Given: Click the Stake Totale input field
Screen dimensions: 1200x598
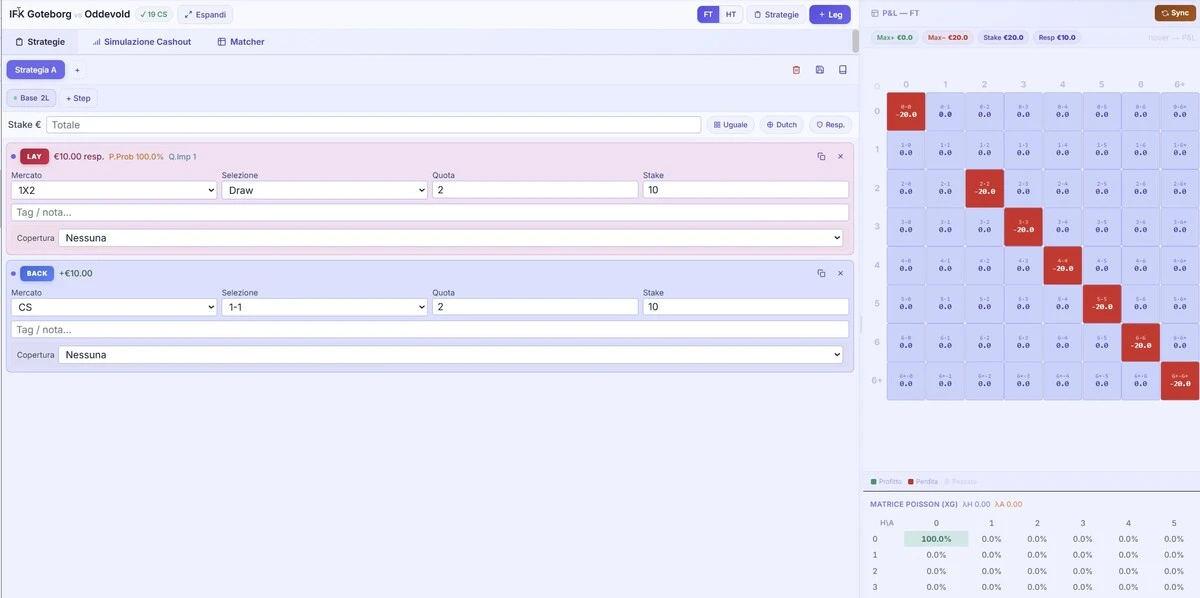Looking at the screenshot, I should [x=373, y=125].
